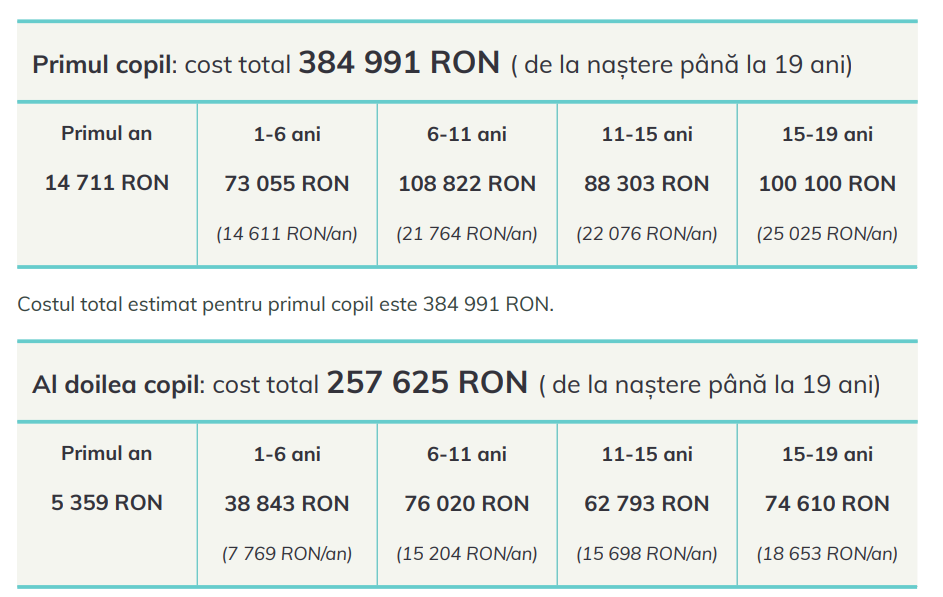Click the (7 769 RON/an) yearly rate

pyautogui.click(x=287, y=554)
